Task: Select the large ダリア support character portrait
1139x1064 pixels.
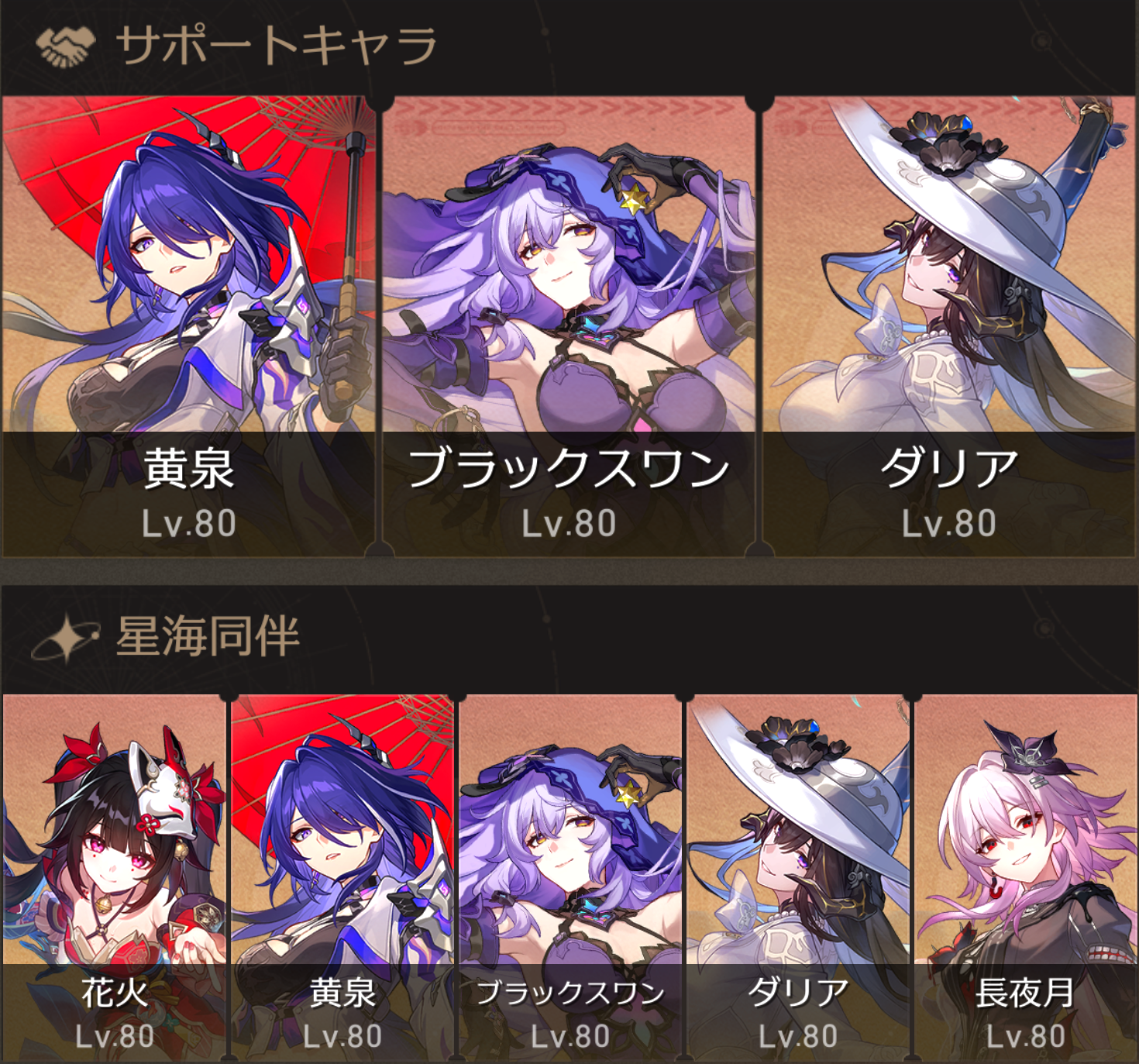Action: [x=949, y=326]
